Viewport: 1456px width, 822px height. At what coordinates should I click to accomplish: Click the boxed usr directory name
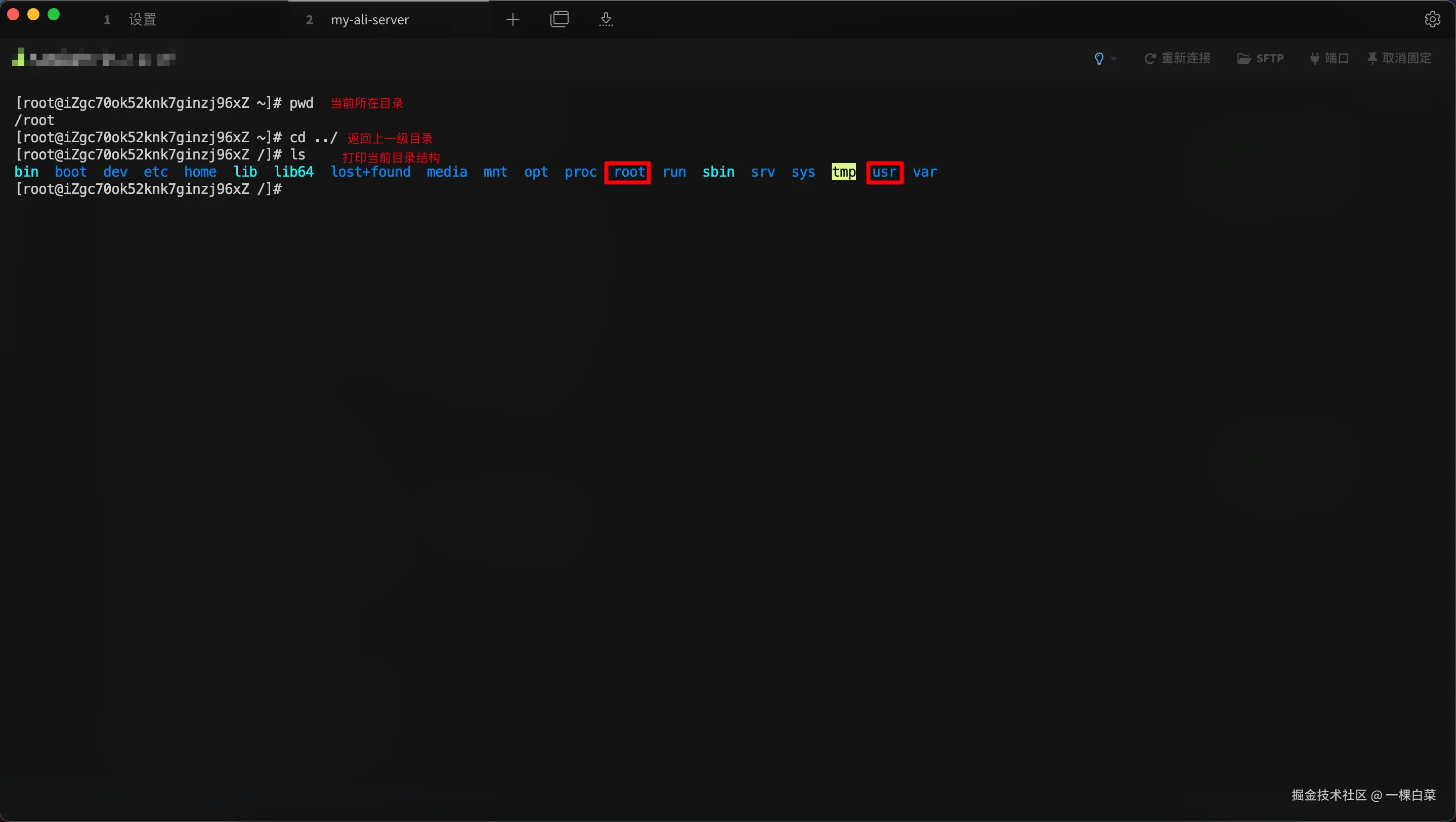pyautogui.click(x=884, y=172)
